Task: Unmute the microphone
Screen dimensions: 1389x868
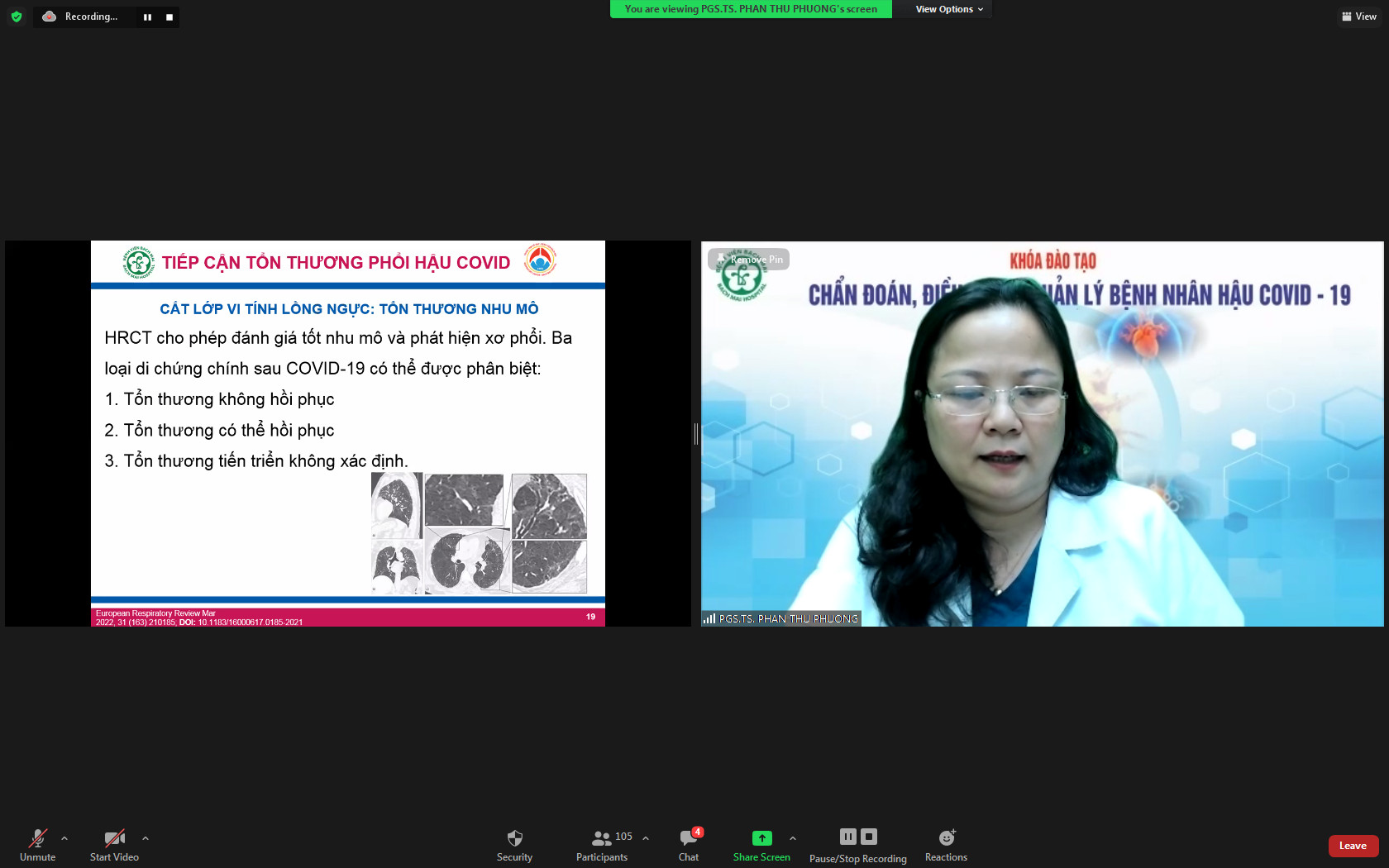Action: point(38,844)
